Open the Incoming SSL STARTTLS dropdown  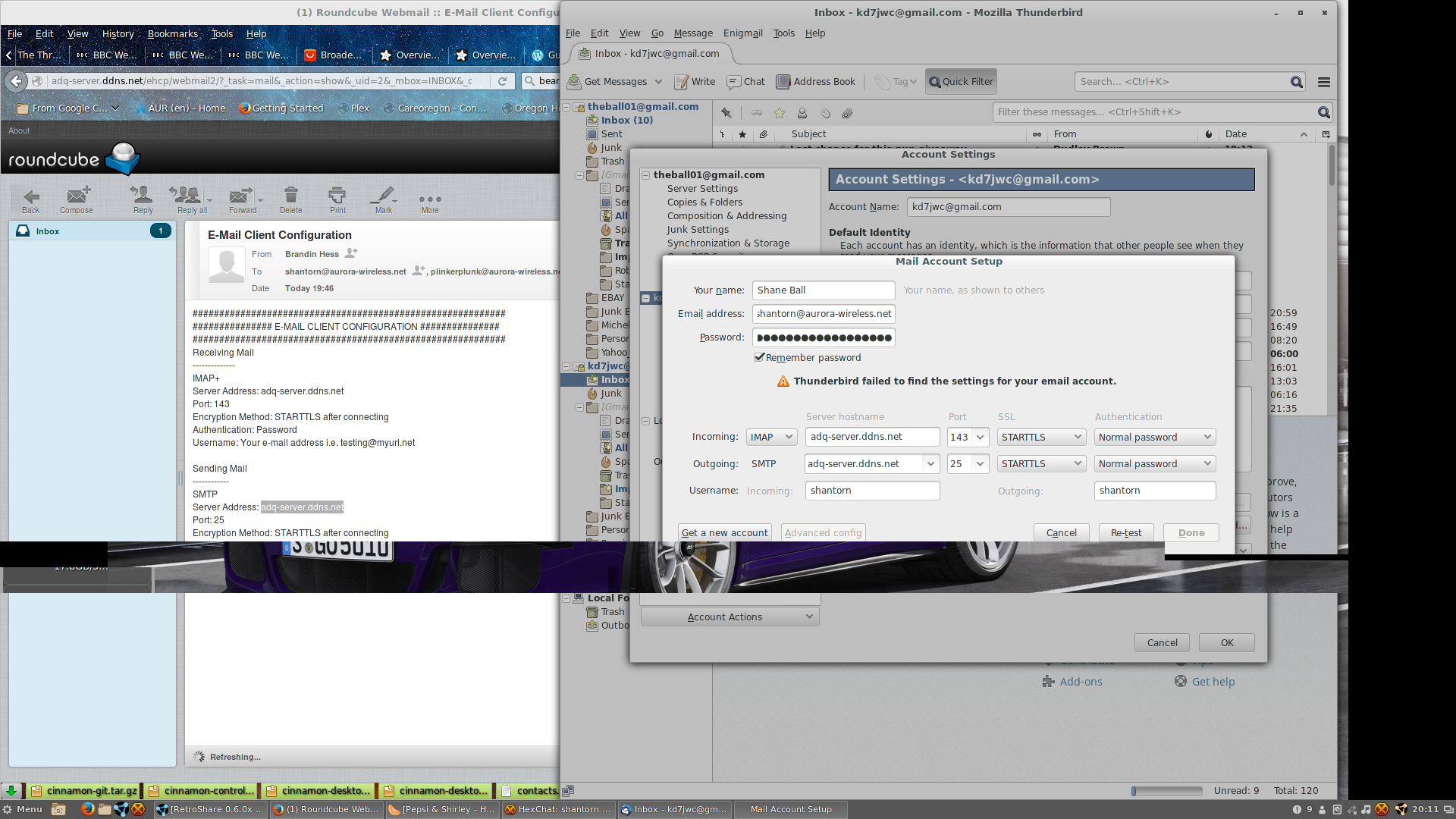(1042, 438)
